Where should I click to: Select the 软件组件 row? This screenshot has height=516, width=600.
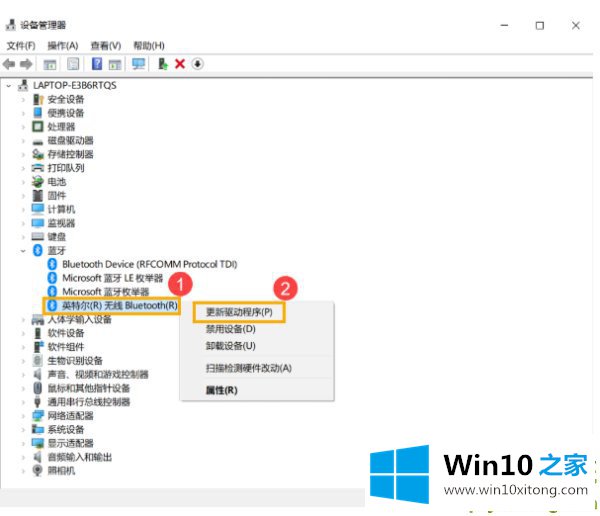[66, 347]
